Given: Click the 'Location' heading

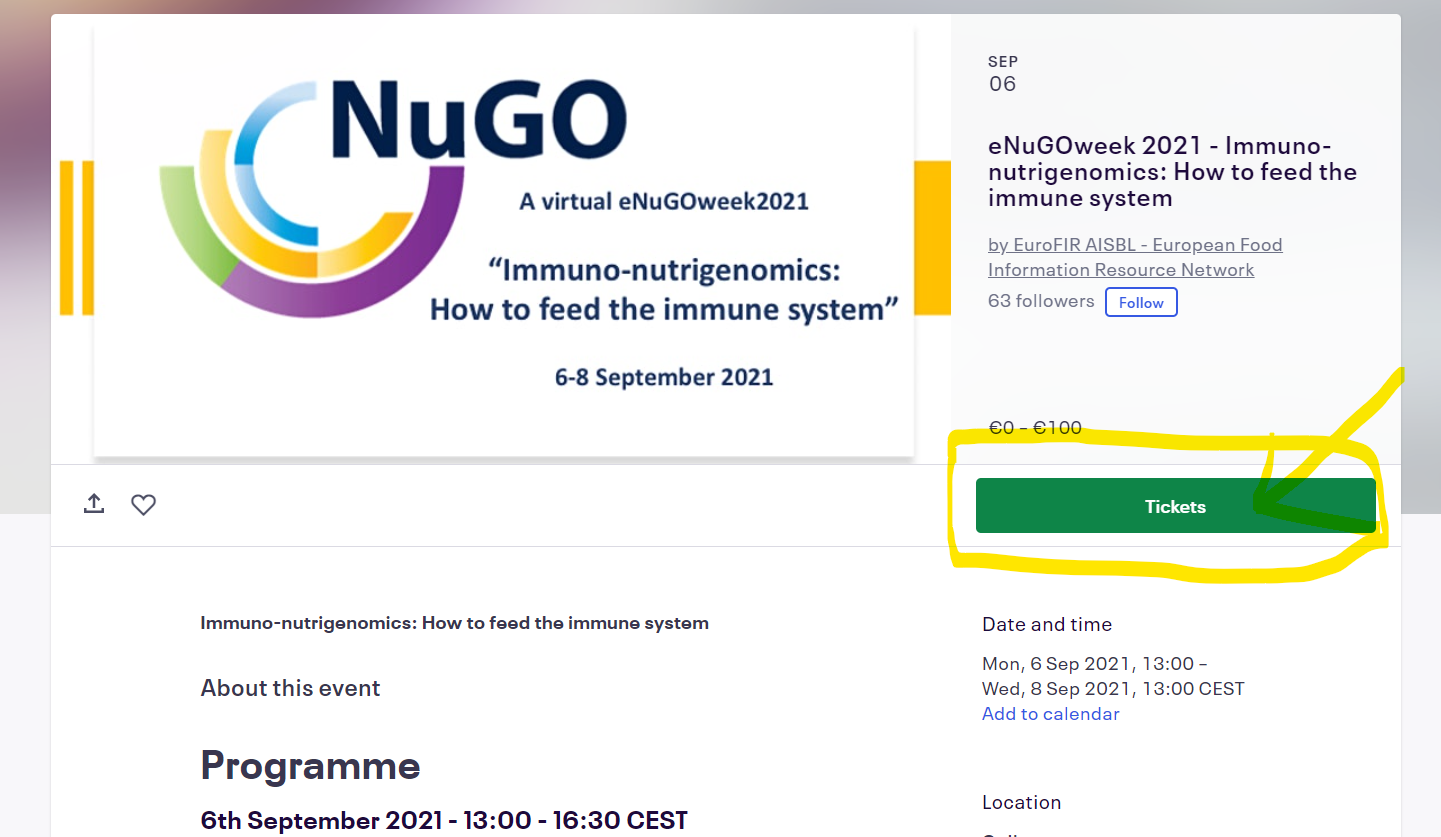Looking at the screenshot, I should point(1022,802).
